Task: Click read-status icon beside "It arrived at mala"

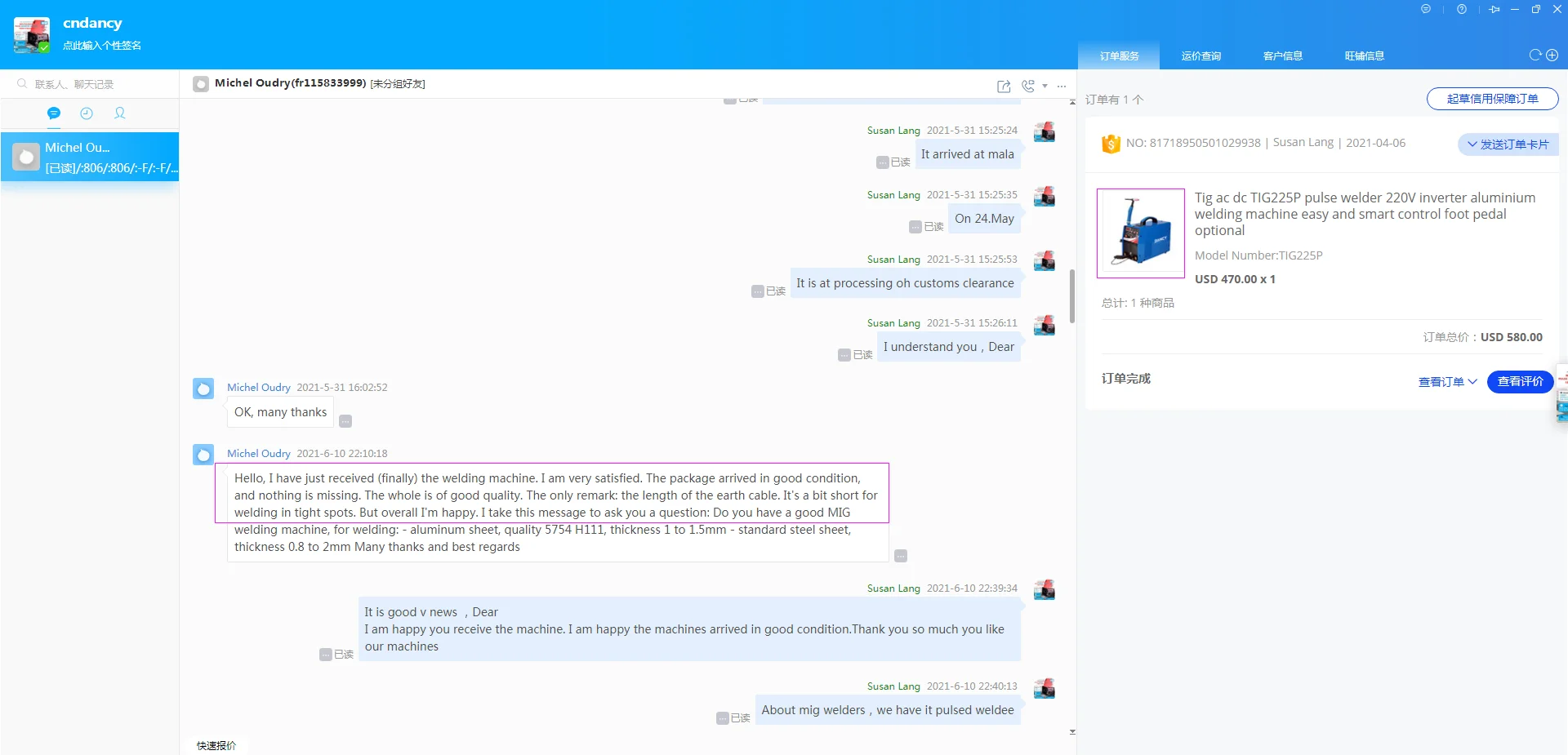Action: pos(883,162)
